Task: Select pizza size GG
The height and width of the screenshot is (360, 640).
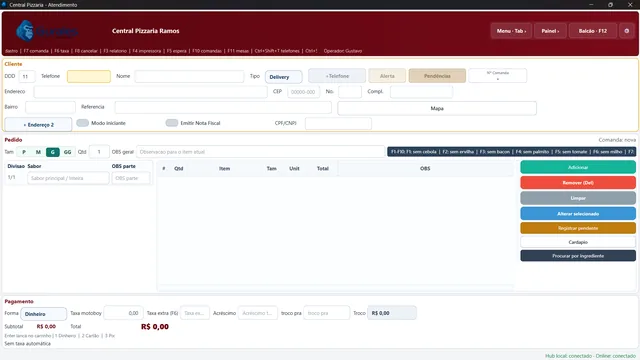Action: tap(67, 152)
